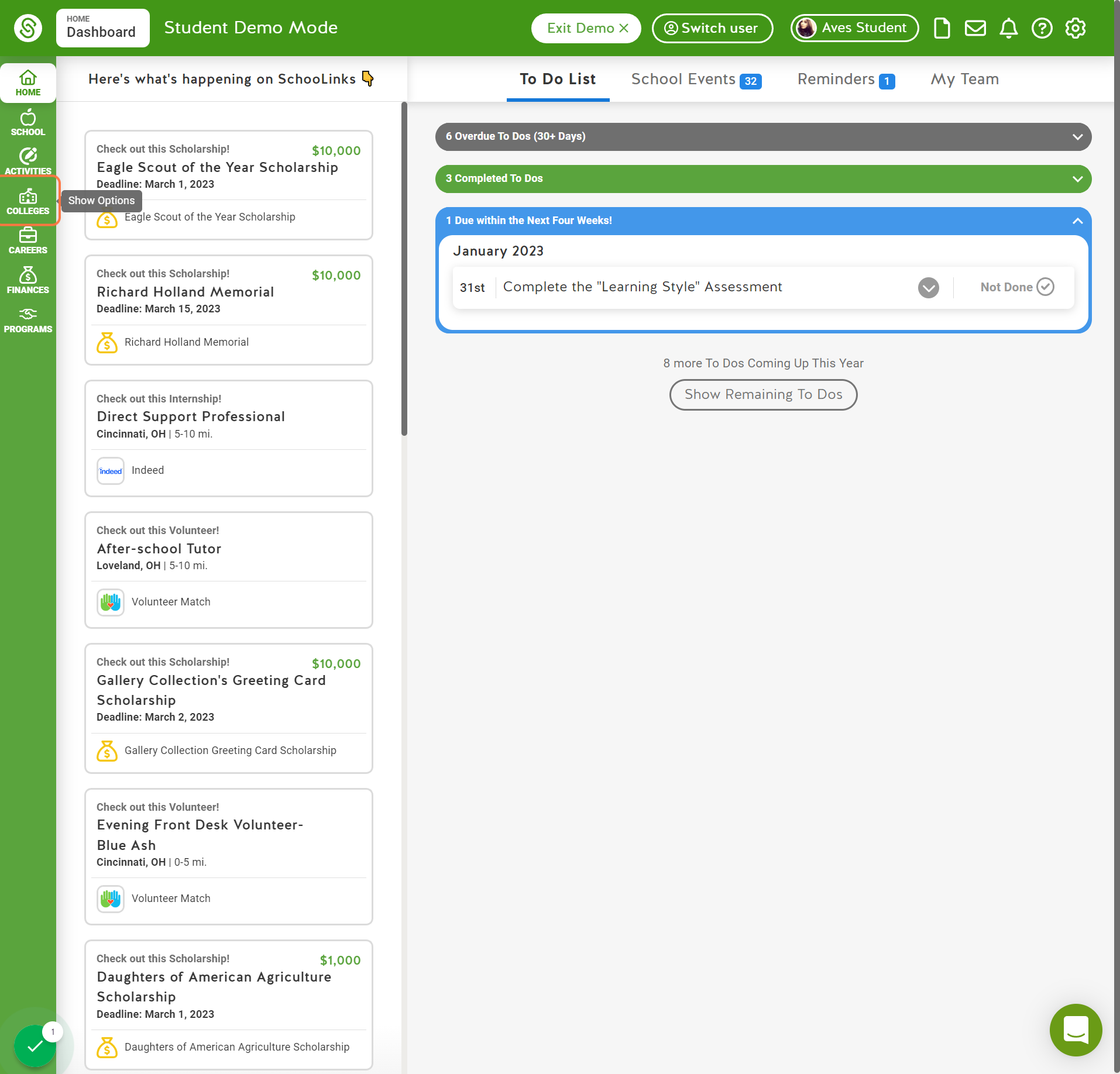Image resolution: width=1120 pixels, height=1074 pixels.
Task: Open the chat support bubble
Action: [1076, 1030]
